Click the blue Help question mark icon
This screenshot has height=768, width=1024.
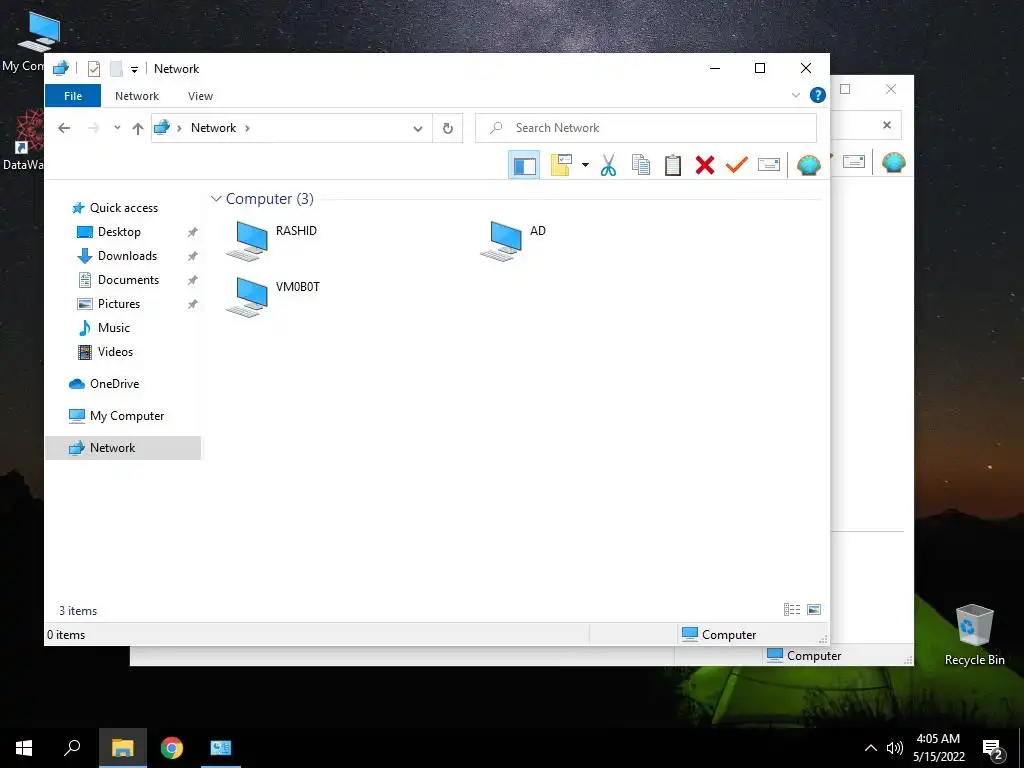pos(818,95)
